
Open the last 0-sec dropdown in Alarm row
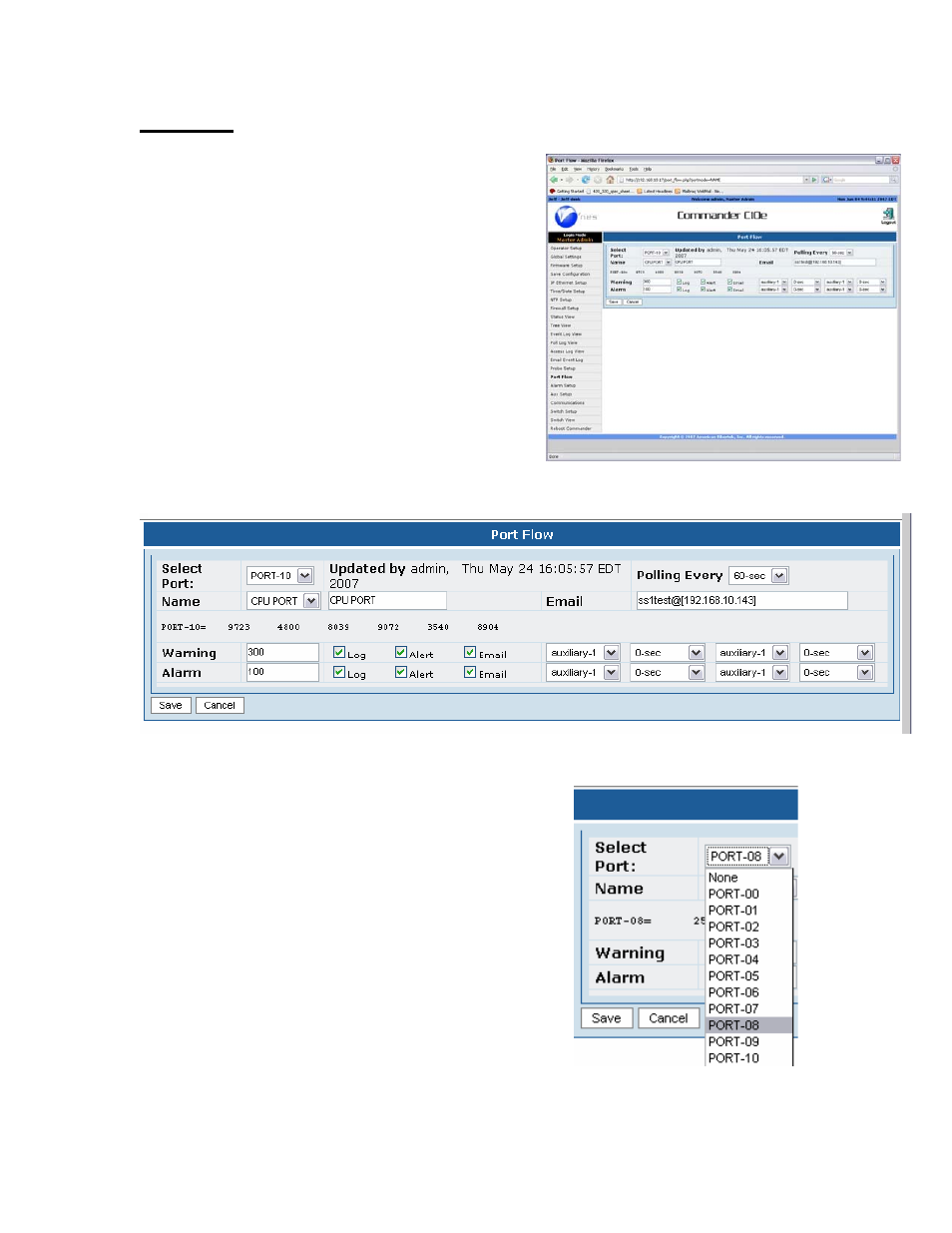point(837,672)
